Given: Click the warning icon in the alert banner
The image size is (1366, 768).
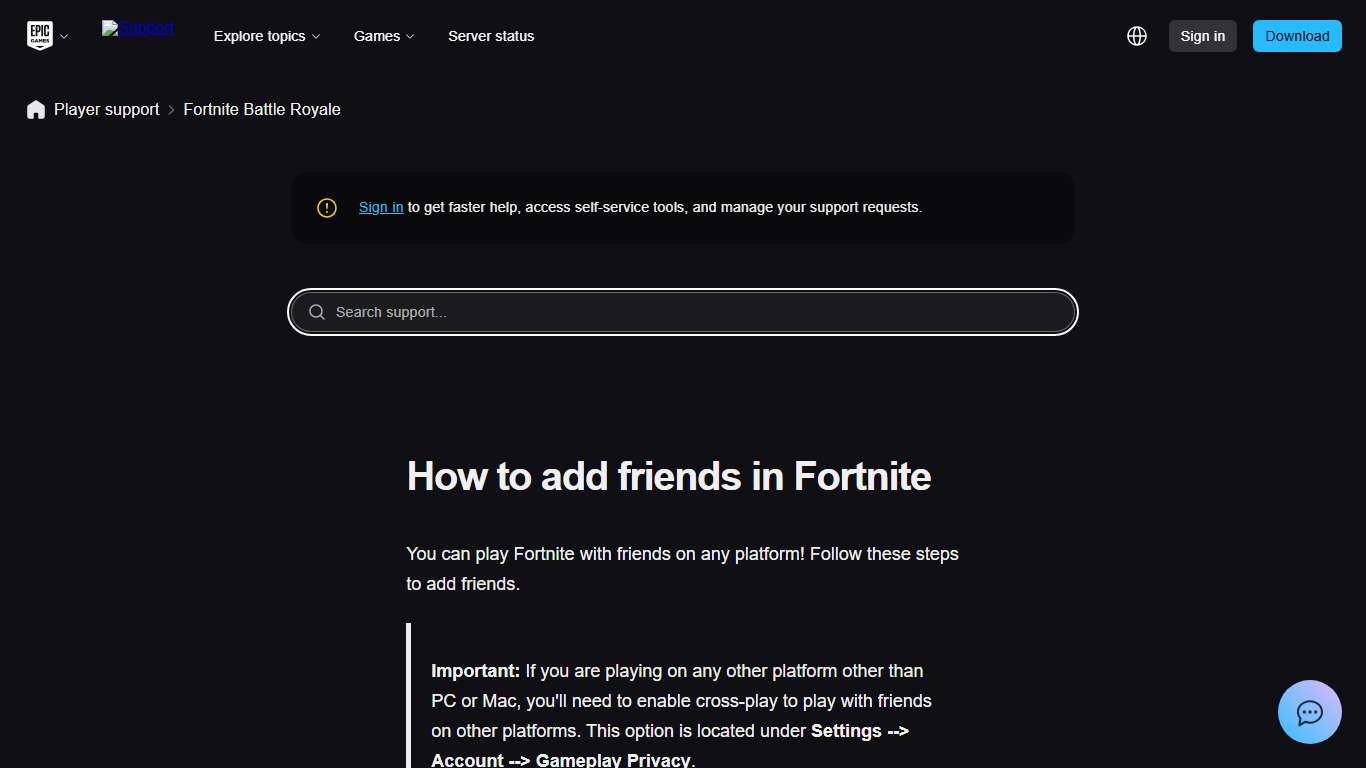Looking at the screenshot, I should (326, 207).
